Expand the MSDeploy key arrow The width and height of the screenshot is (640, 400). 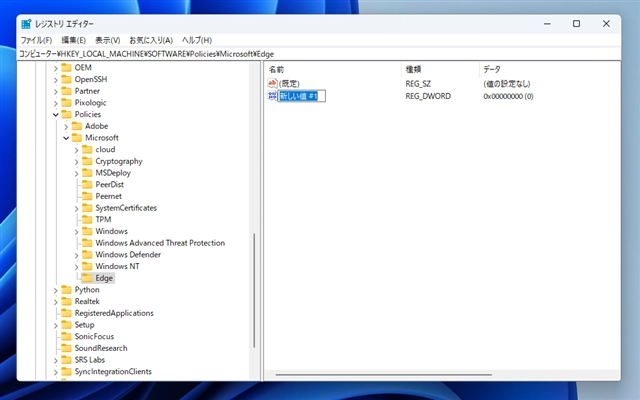coord(76,173)
